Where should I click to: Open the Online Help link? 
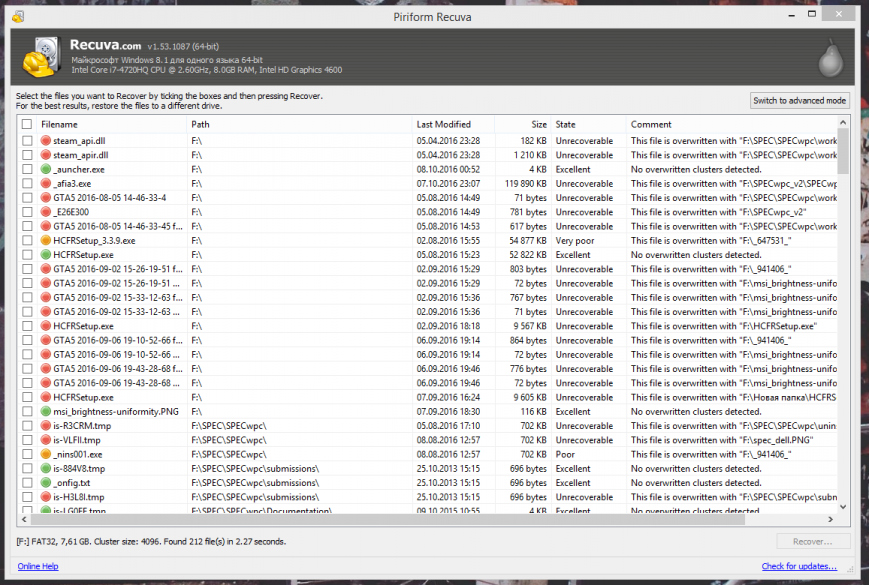pyautogui.click(x=38, y=566)
